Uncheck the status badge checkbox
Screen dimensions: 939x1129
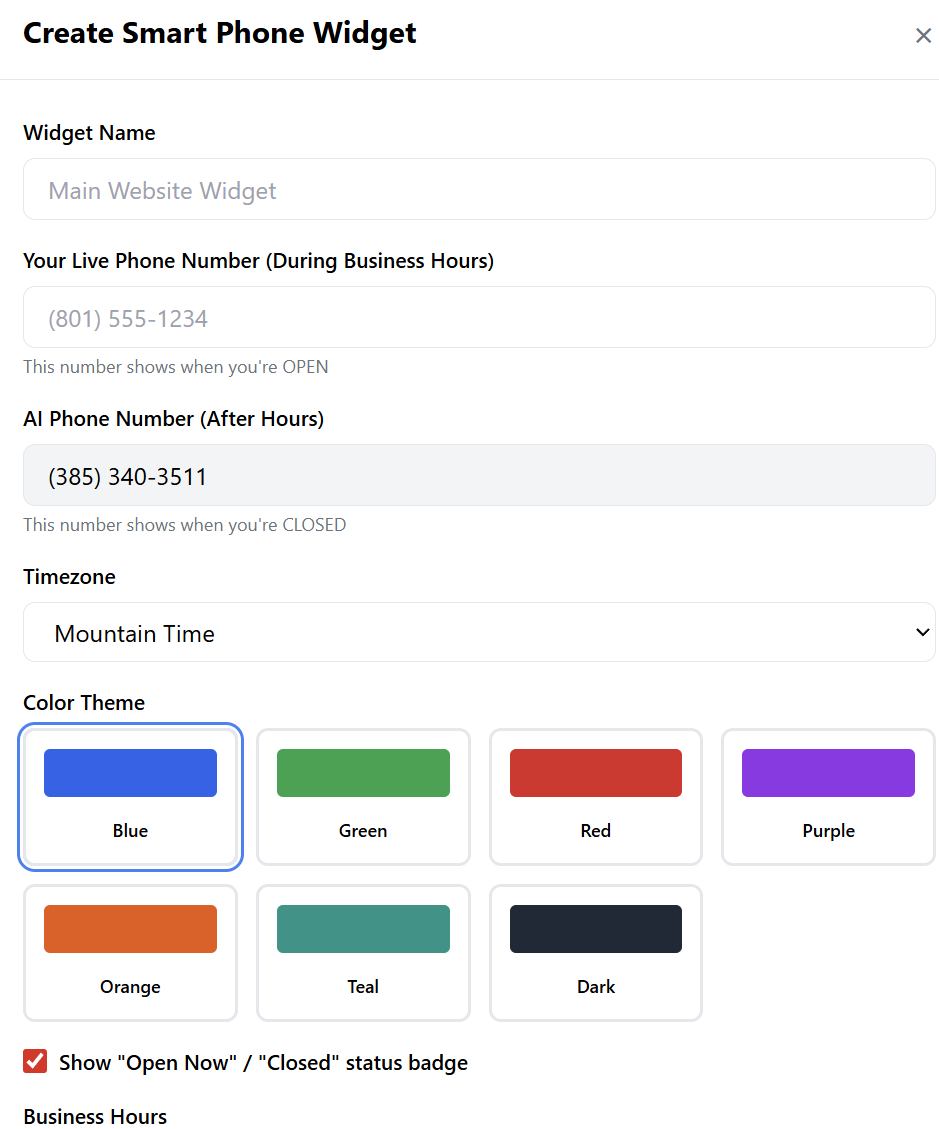tap(35, 1061)
